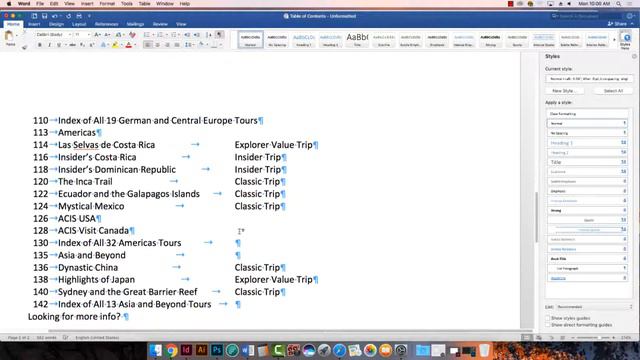The width and height of the screenshot is (640, 360).
Task: Open the Table menu in menu bar
Action: [144, 4]
